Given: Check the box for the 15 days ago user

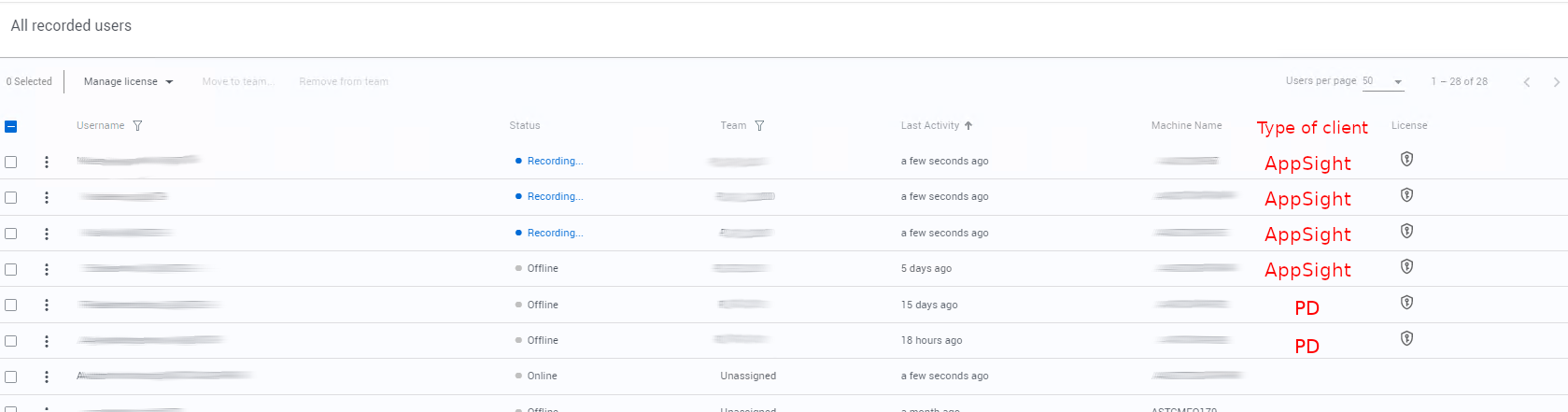Looking at the screenshot, I should (x=11, y=305).
